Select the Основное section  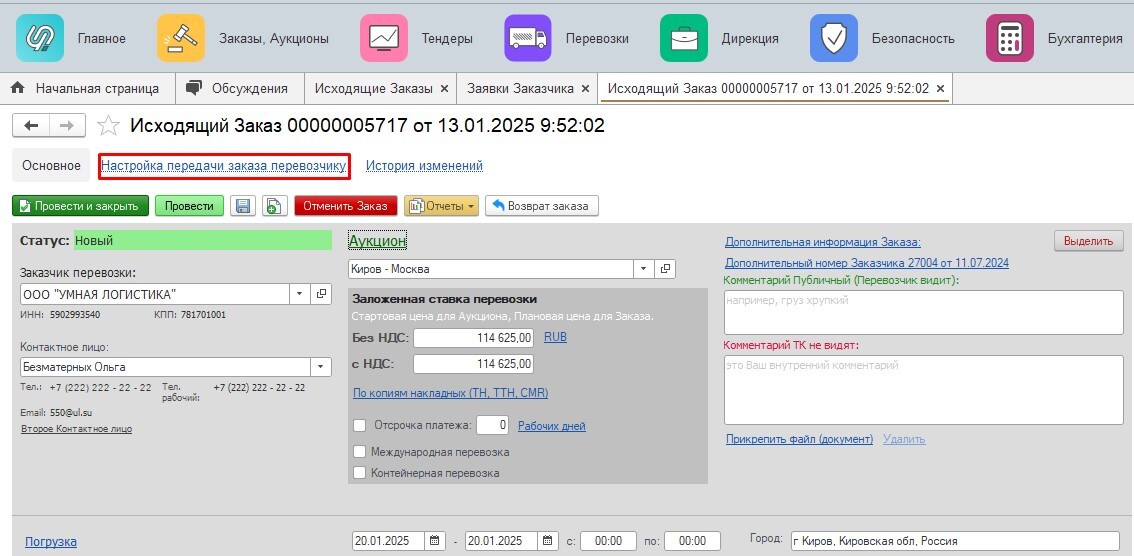(x=51, y=166)
